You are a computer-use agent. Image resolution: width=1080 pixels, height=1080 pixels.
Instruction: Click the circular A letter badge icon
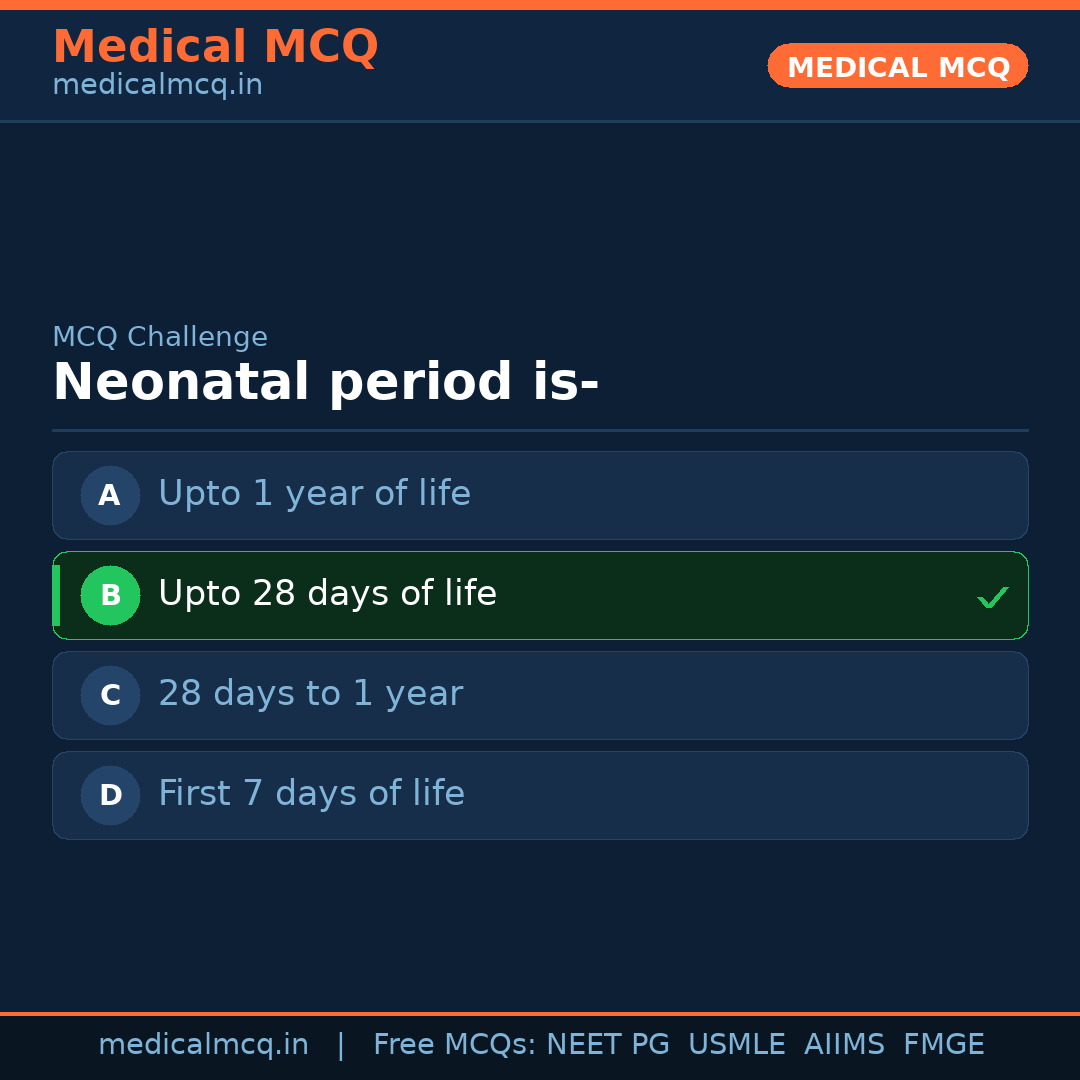click(110, 495)
